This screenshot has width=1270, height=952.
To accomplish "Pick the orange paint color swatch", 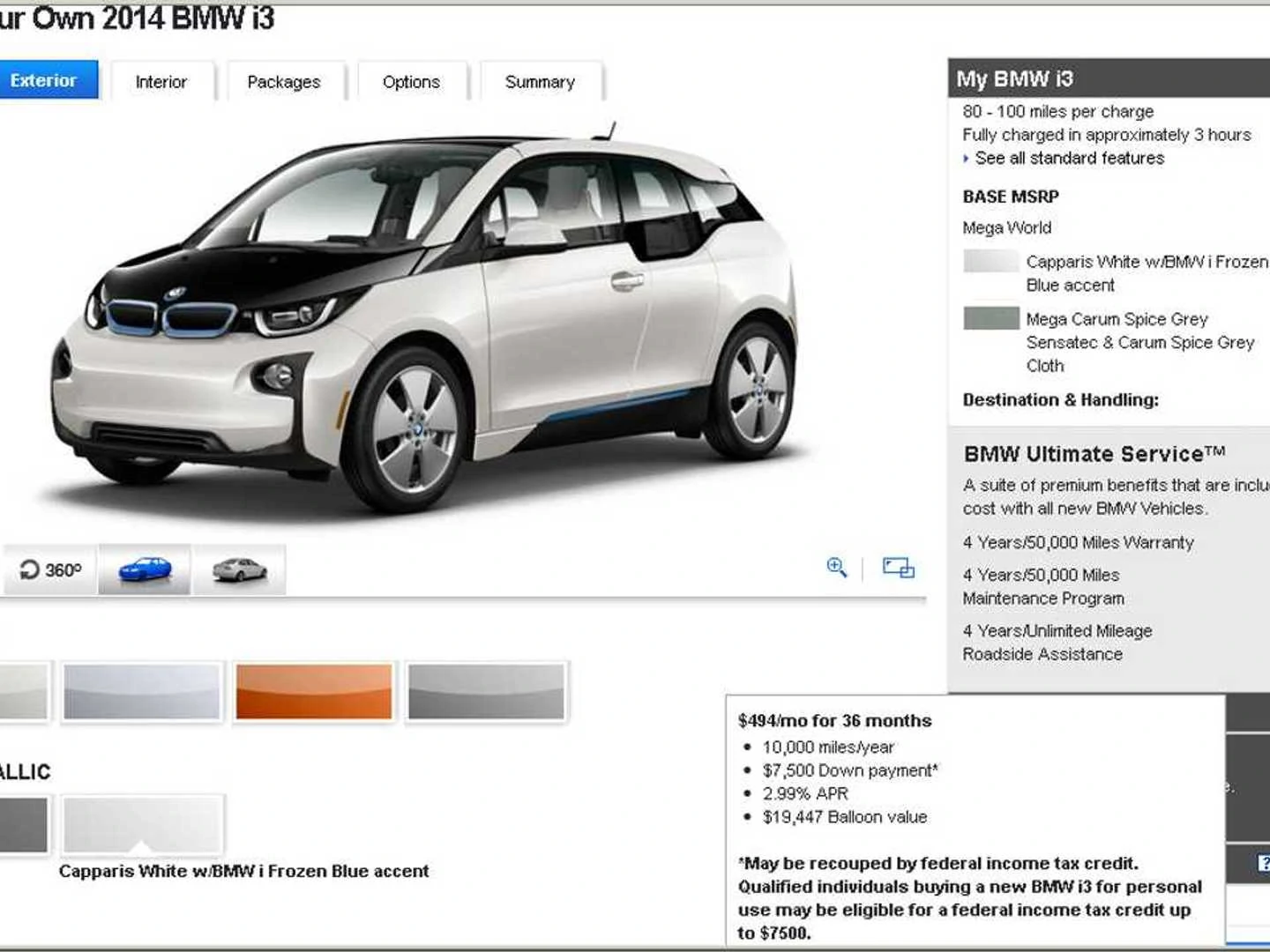I will pos(314,692).
